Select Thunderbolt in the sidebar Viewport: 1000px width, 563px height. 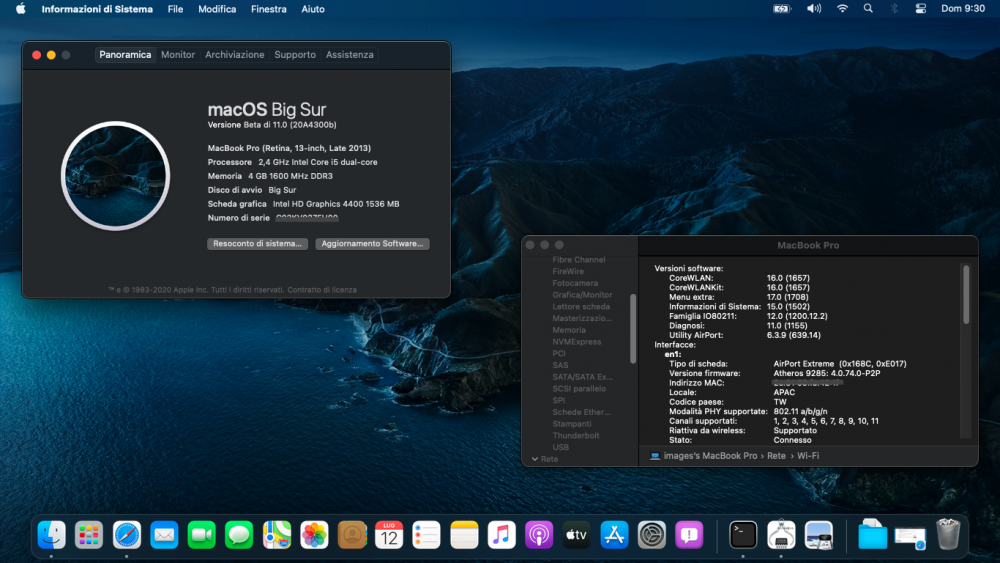pyautogui.click(x=576, y=435)
